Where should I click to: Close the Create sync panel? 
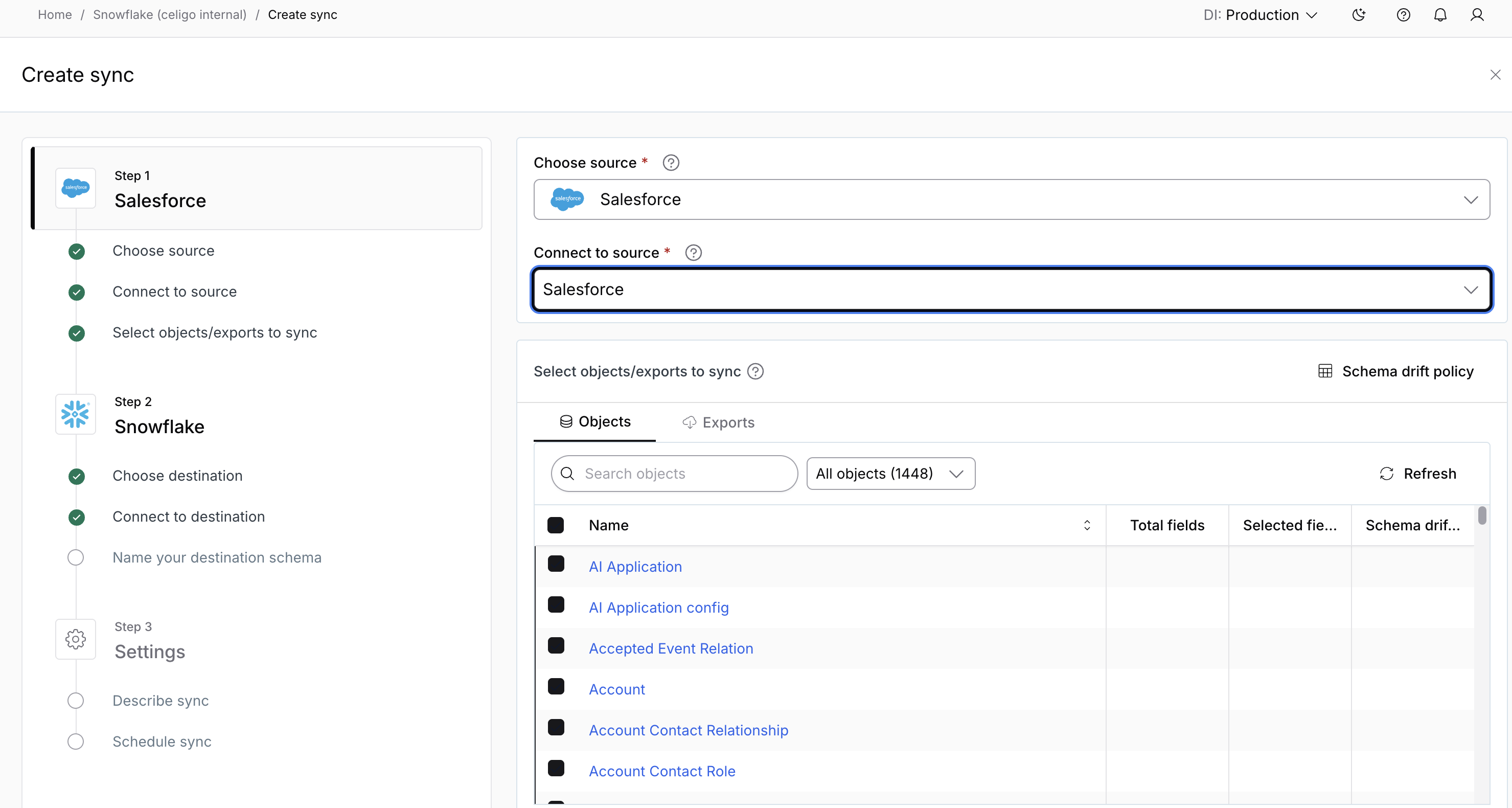click(x=1495, y=75)
